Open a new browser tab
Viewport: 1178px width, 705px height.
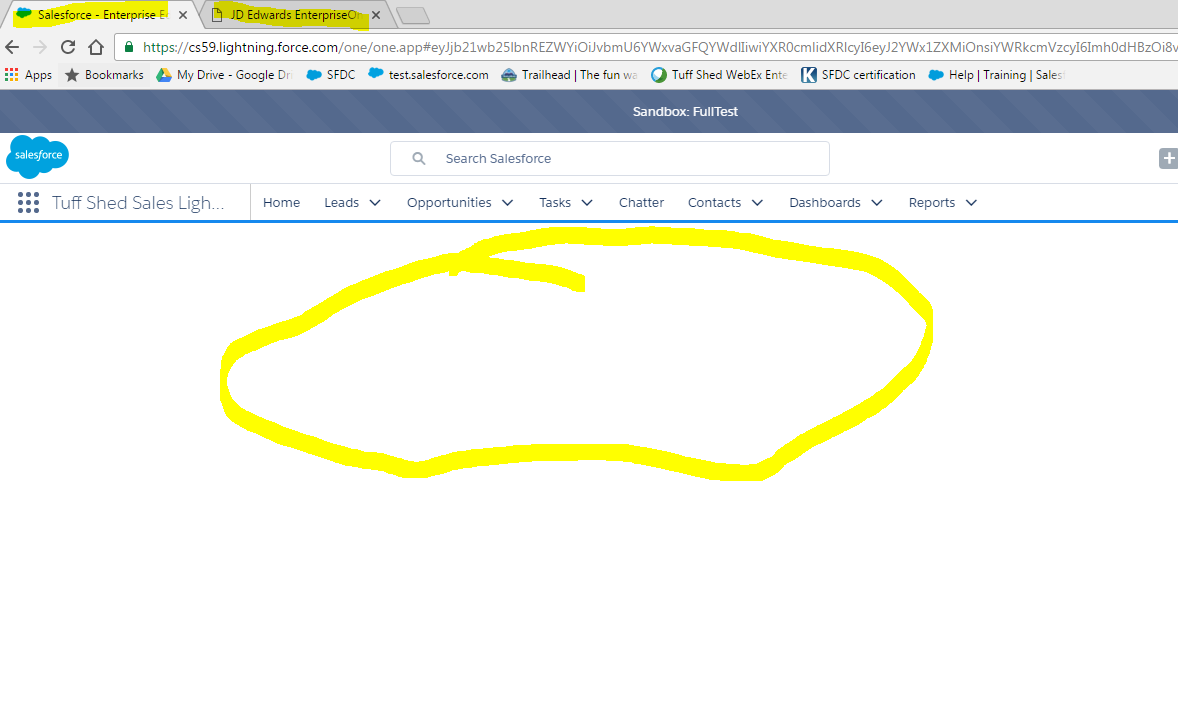click(412, 15)
